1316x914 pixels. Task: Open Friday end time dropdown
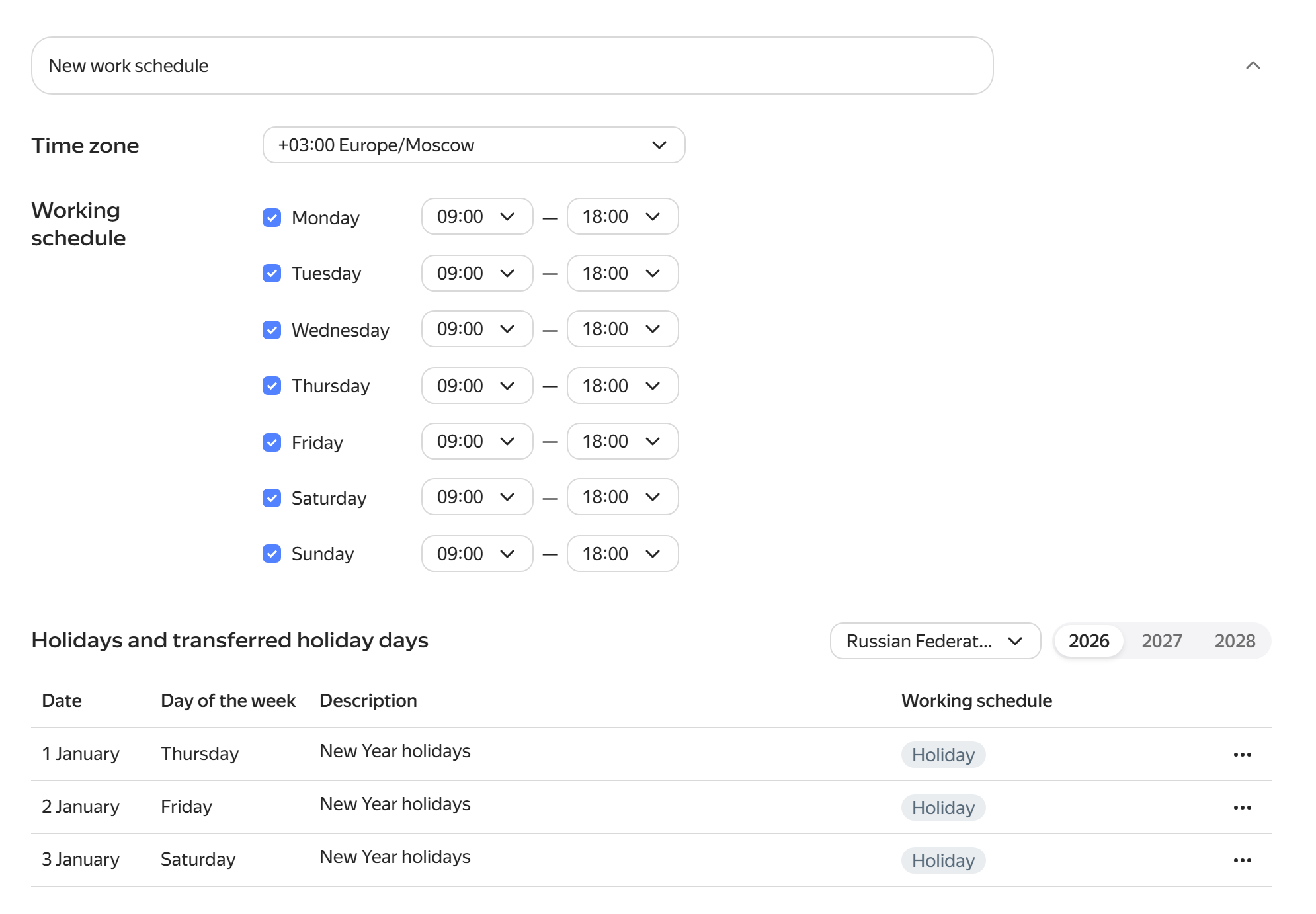622,441
